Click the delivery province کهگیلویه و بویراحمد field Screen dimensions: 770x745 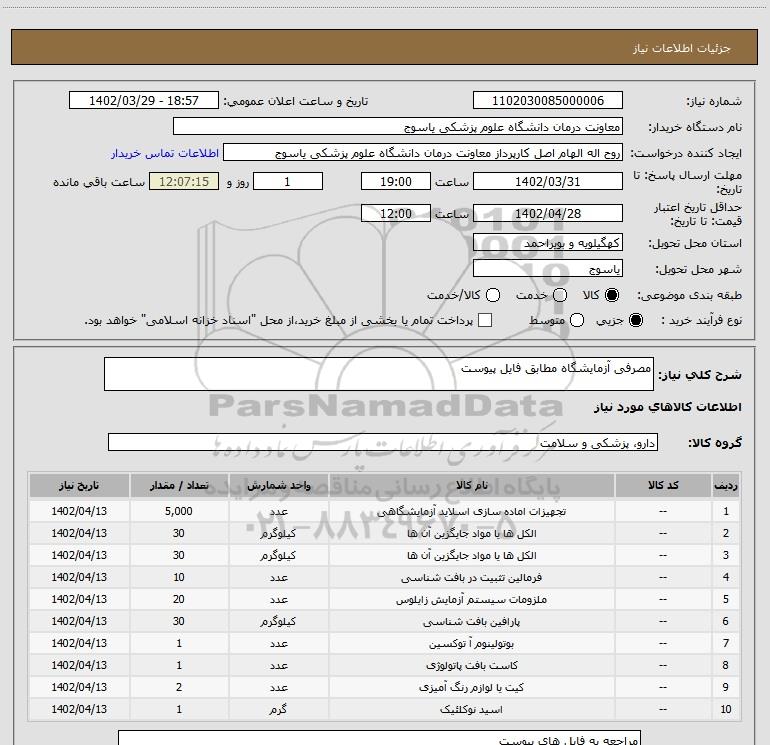(x=547, y=243)
